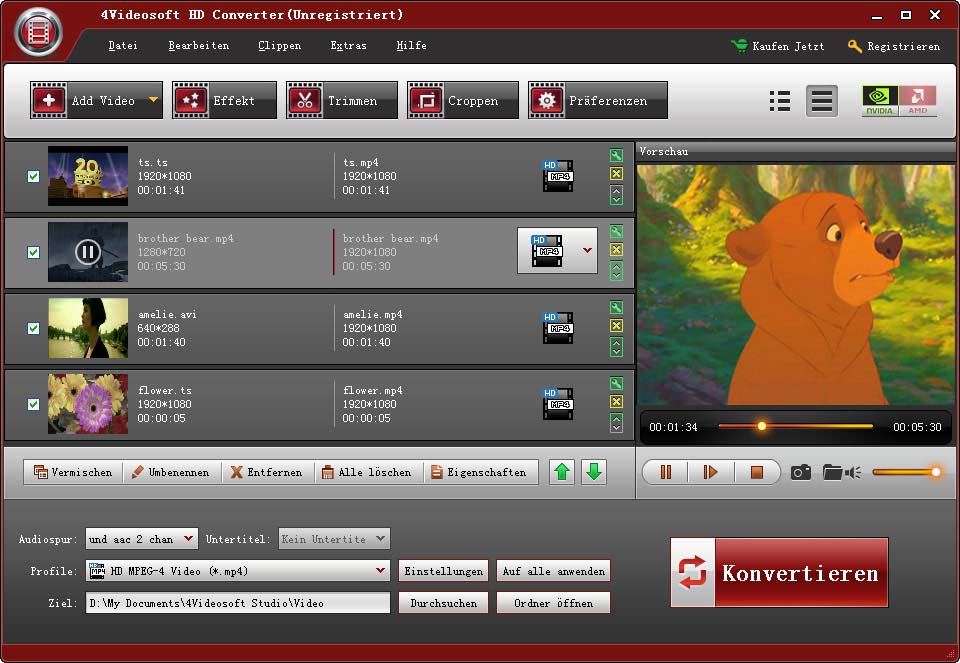Viewport: 960px width, 663px height.
Task: Click the Registrieren key link
Action: tap(894, 46)
